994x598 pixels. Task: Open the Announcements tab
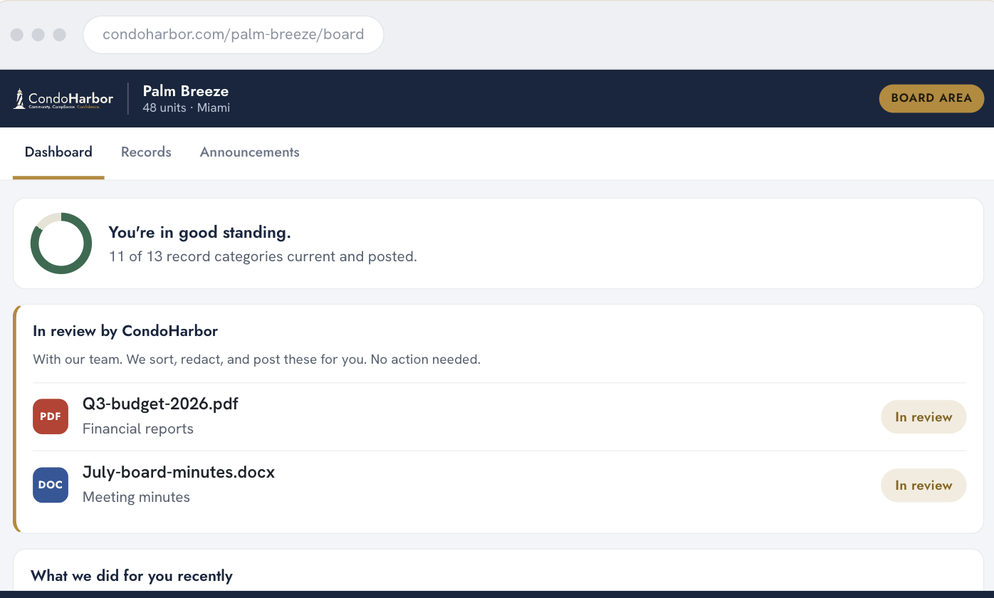point(250,152)
